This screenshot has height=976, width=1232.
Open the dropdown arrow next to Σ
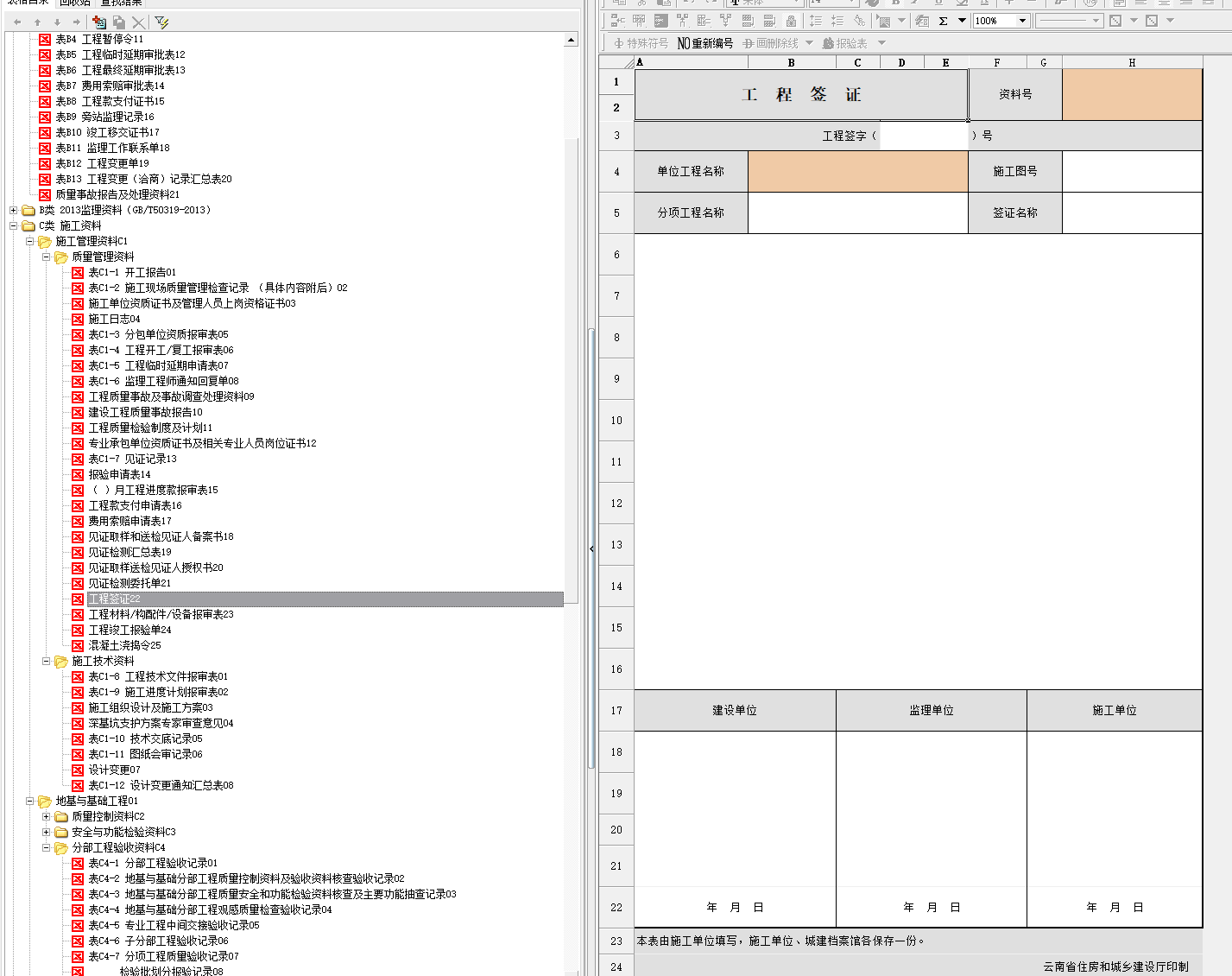(961, 21)
